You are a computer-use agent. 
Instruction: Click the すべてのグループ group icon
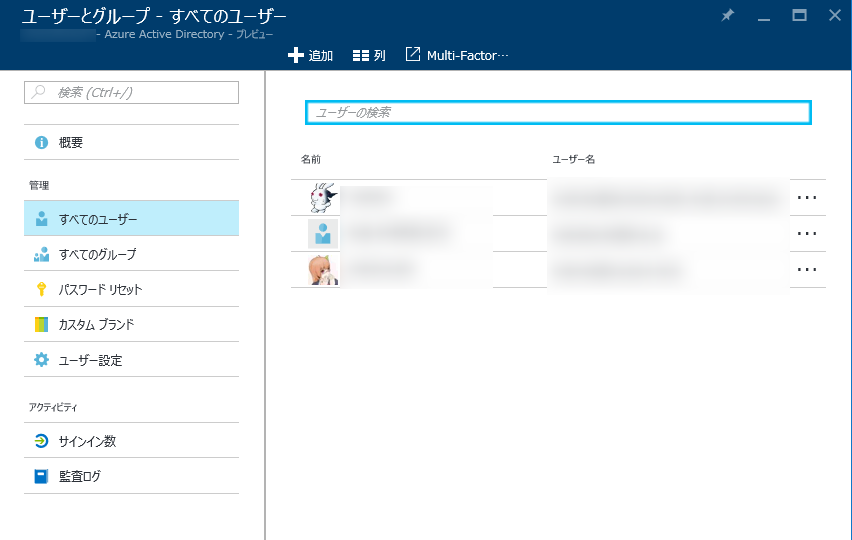[41, 254]
